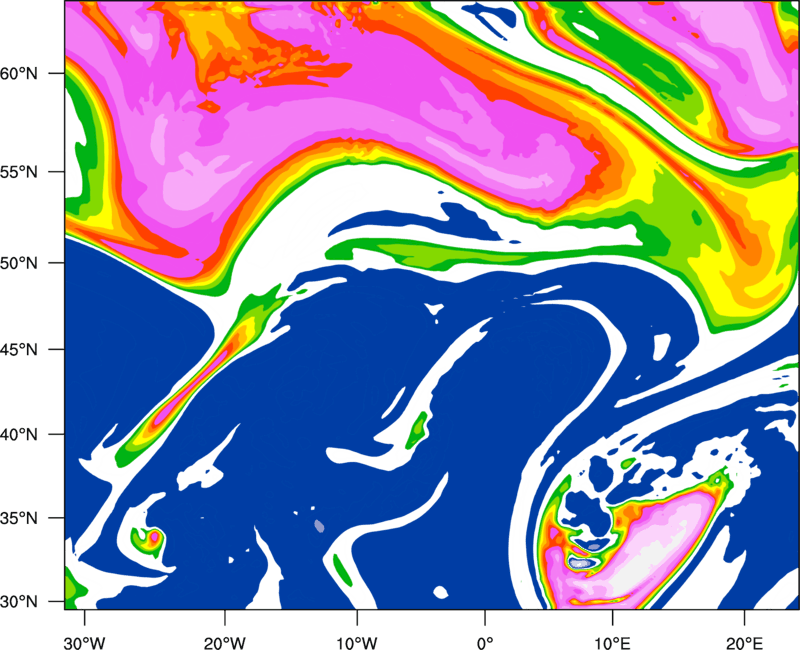
Task: Click the 30°W longitude label
Action: point(85,643)
